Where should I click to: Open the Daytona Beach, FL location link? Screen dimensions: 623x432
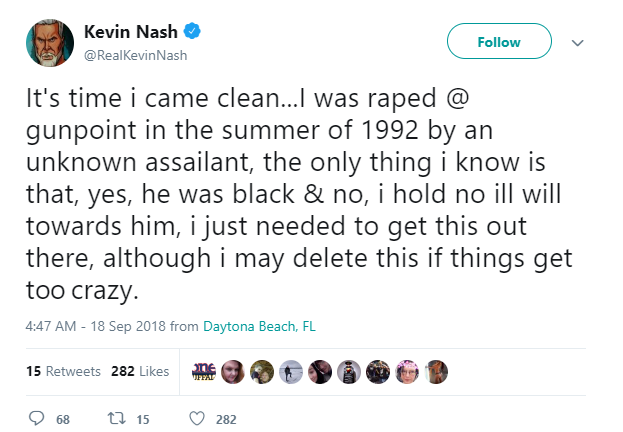[259, 326]
